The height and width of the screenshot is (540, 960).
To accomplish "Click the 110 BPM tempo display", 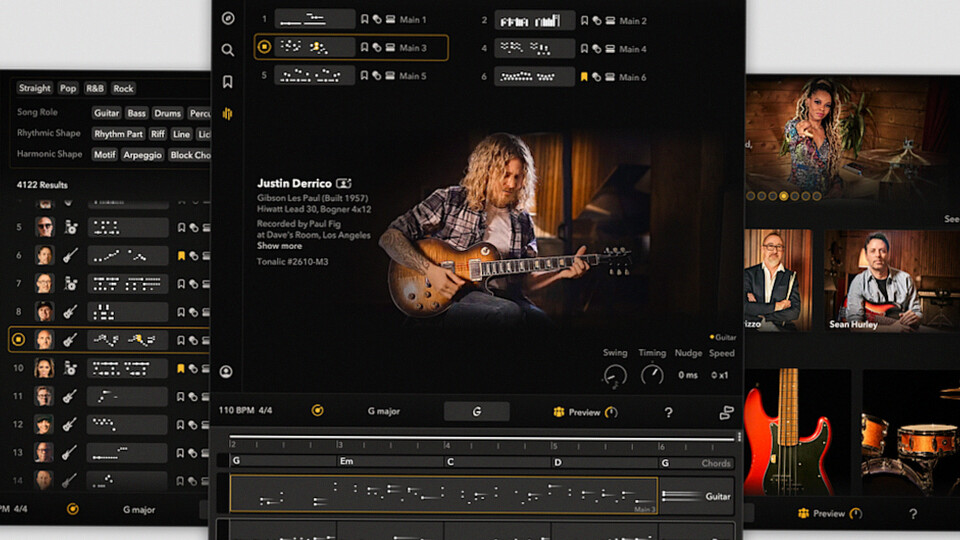I will coord(236,410).
